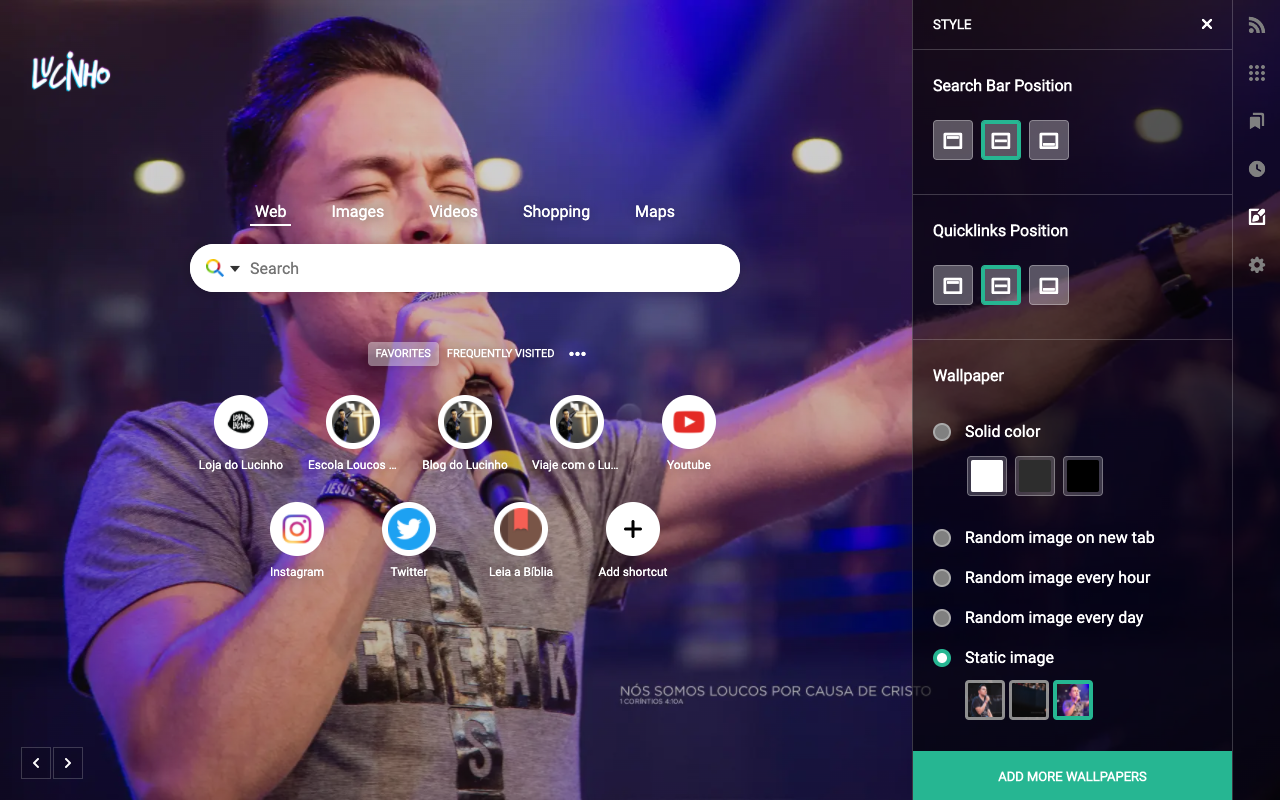This screenshot has height=800, width=1280.
Task: Choose the white solid color swatch
Action: pos(987,476)
